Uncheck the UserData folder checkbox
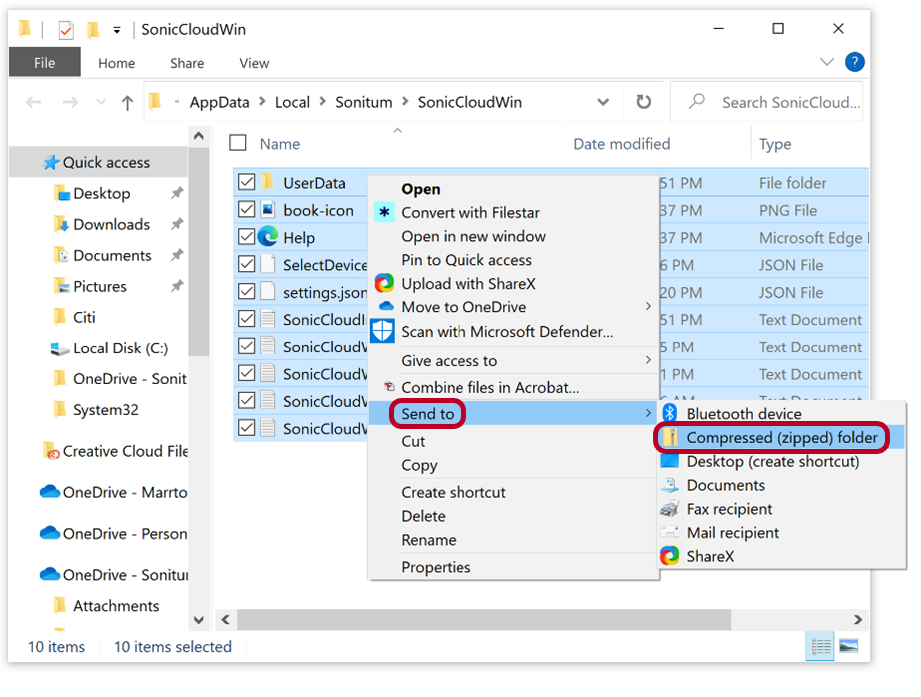 pyautogui.click(x=246, y=182)
